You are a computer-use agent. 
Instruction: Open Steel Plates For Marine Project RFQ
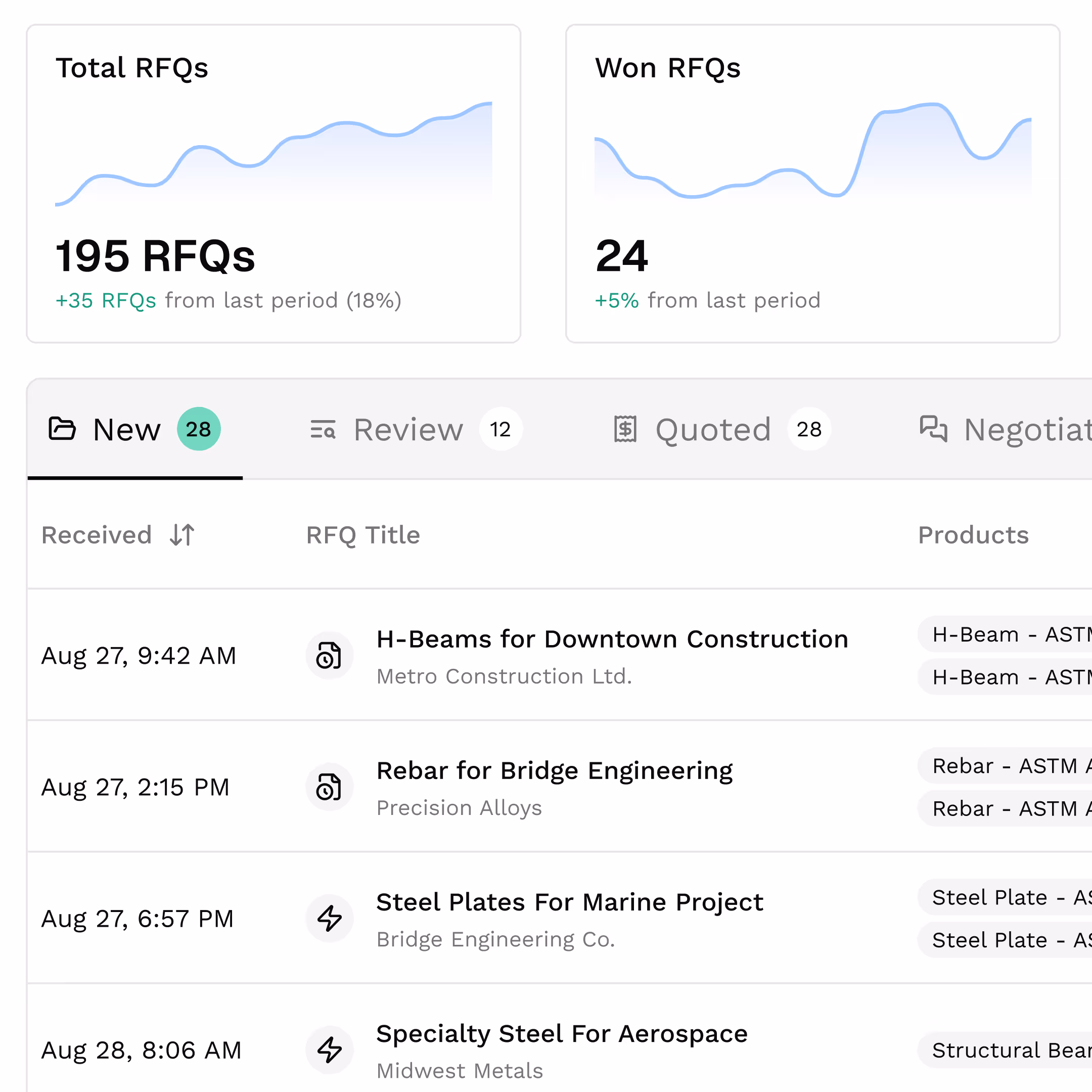569,902
